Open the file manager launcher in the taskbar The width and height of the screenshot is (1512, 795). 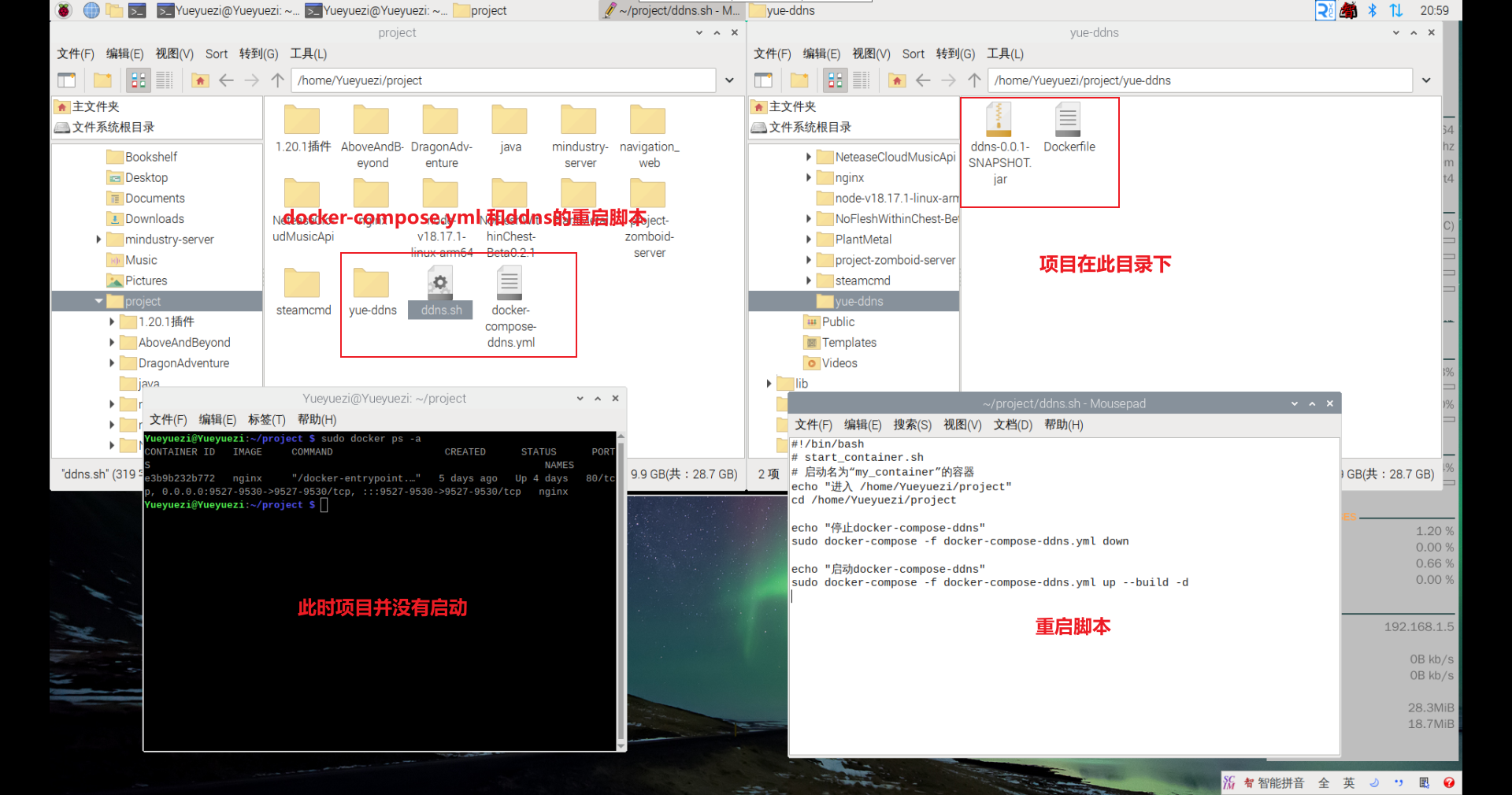click(x=114, y=10)
